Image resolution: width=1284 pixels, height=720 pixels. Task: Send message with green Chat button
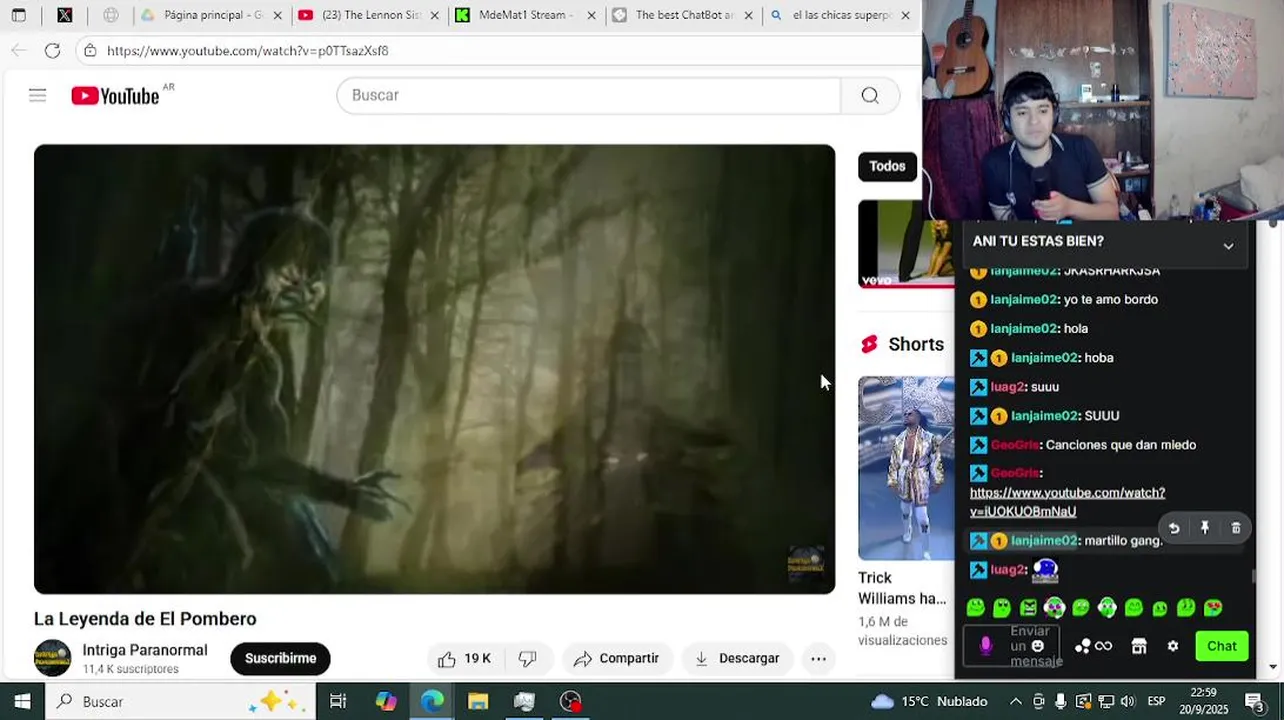[1222, 646]
